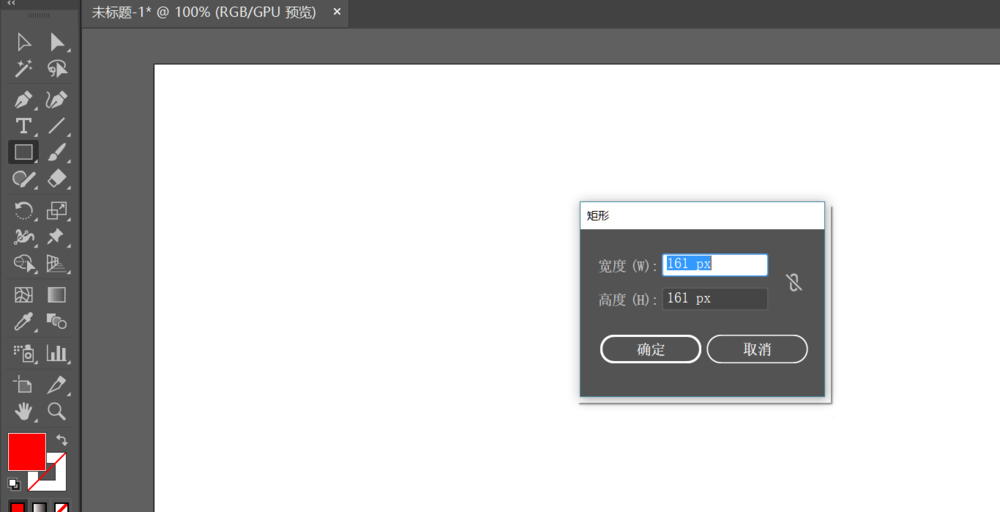Toggle constrain proportions link in 矩形 dialog
This screenshot has width=1000, height=512.
pyautogui.click(x=794, y=282)
